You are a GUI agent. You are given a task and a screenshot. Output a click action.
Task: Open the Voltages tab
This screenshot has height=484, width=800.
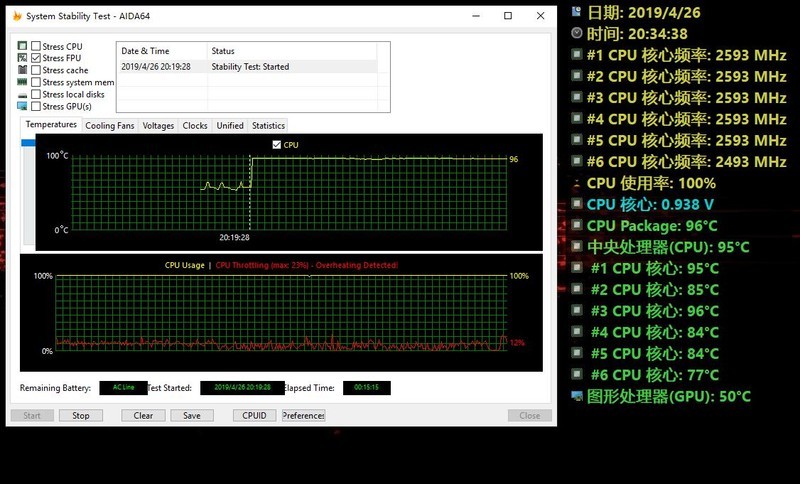tap(158, 126)
